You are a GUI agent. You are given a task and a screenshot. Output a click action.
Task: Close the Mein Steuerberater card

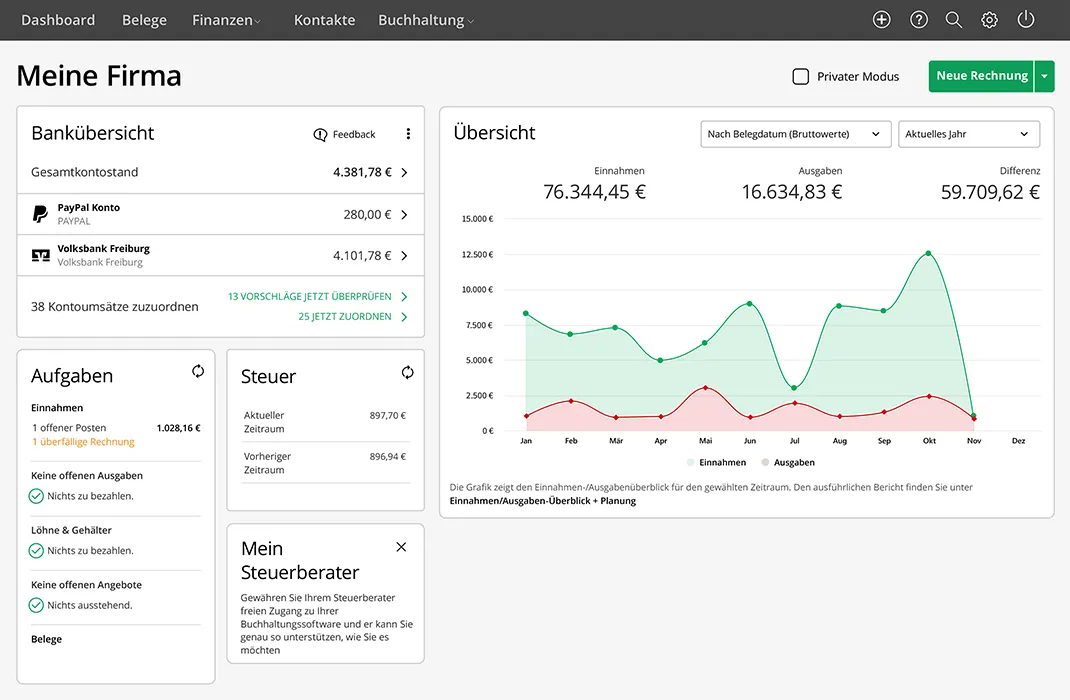coord(401,547)
